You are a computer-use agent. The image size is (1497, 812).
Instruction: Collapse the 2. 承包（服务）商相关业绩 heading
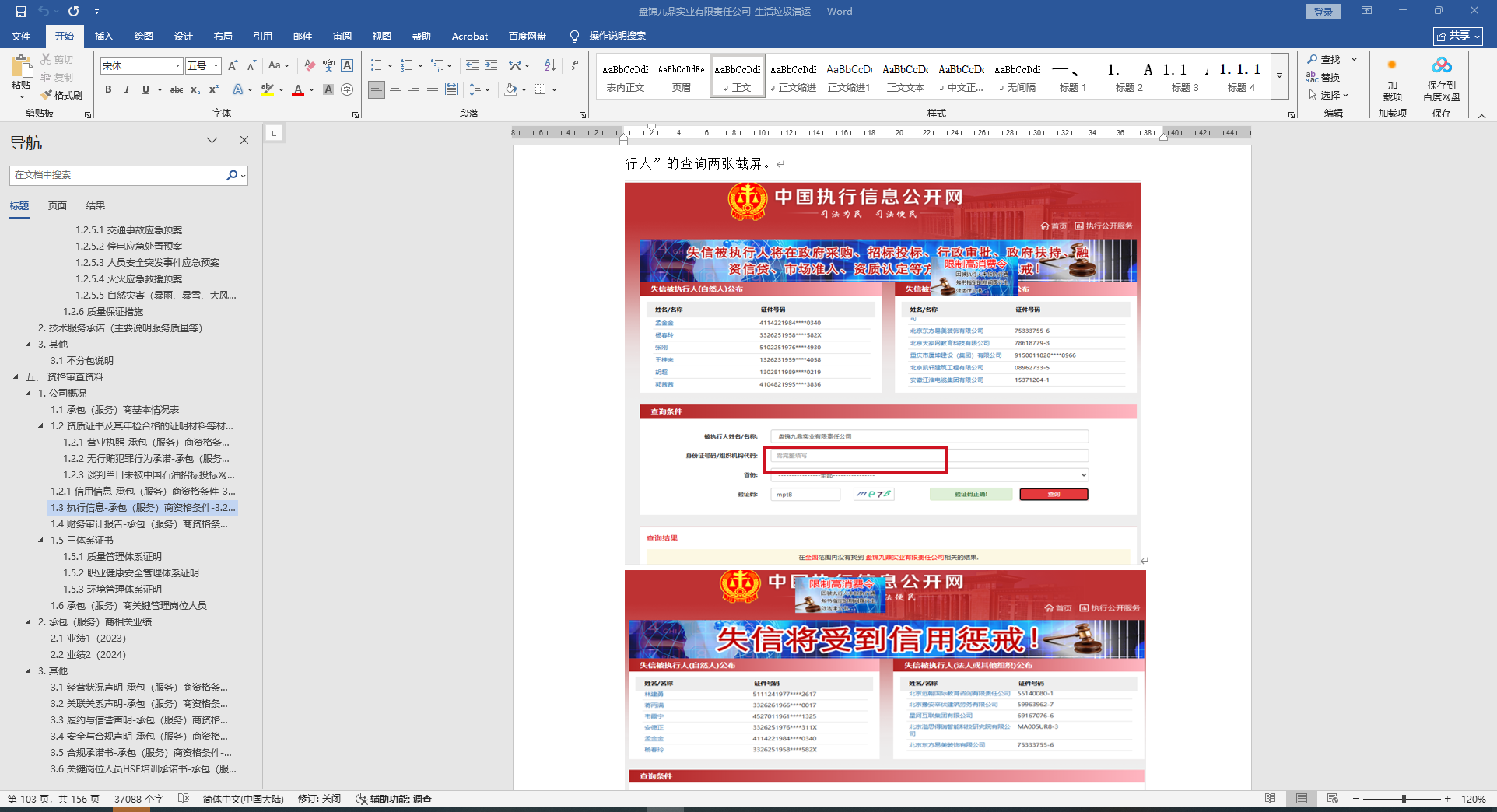(29, 622)
